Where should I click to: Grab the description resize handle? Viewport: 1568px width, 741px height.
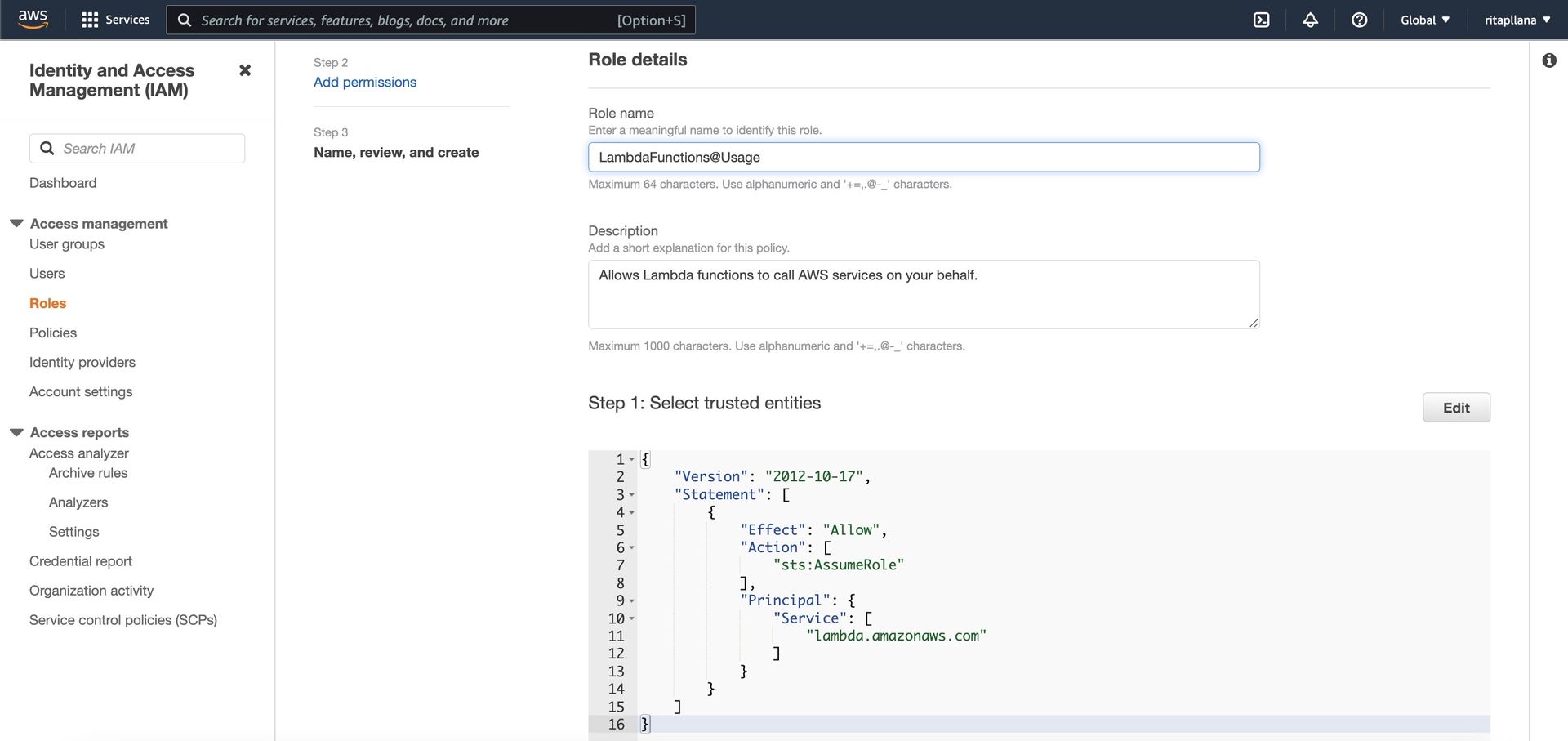click(1254, 323)
